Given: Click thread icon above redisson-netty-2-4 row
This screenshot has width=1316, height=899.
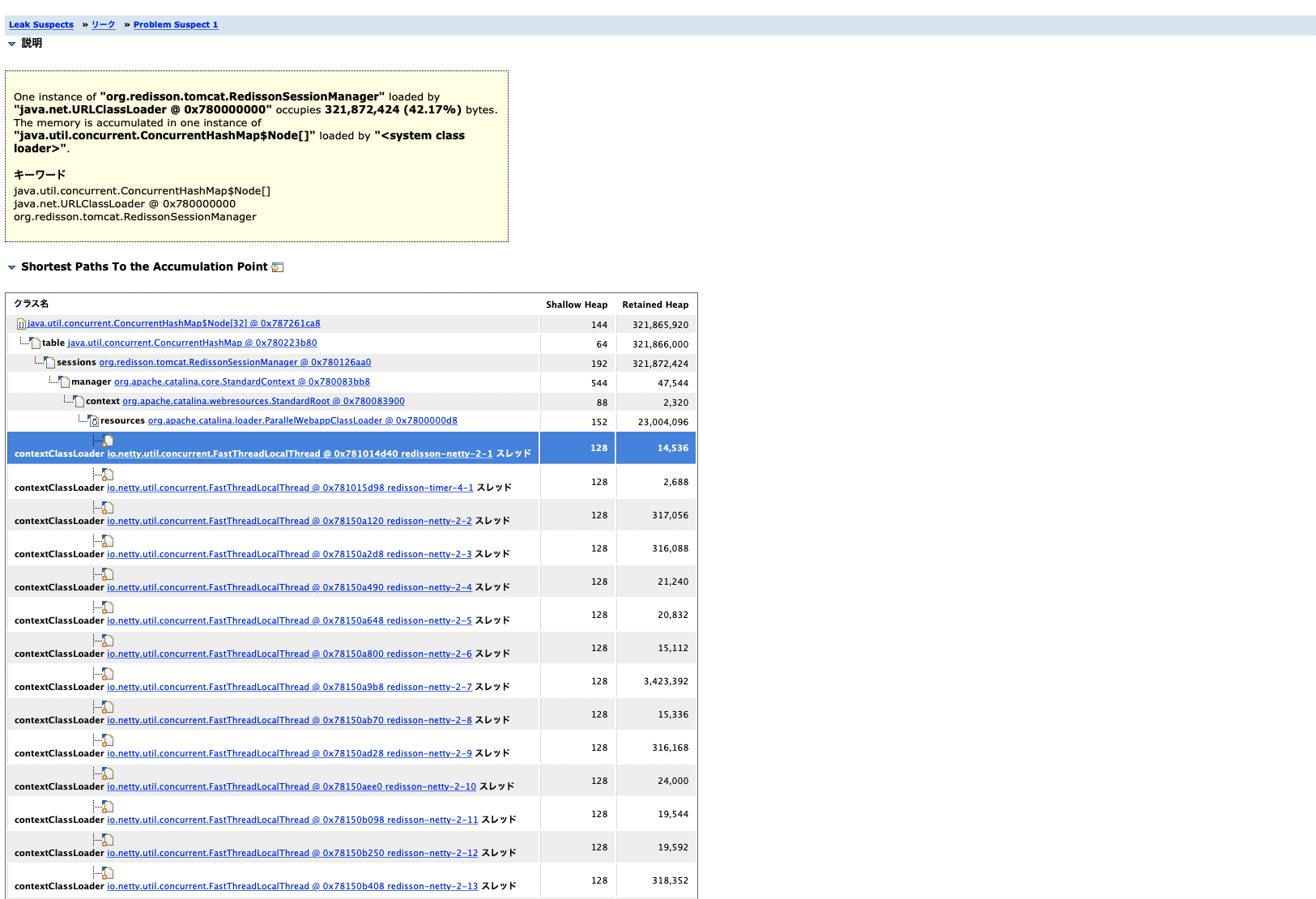Looking at the screenshot, I should click(108, 574).
